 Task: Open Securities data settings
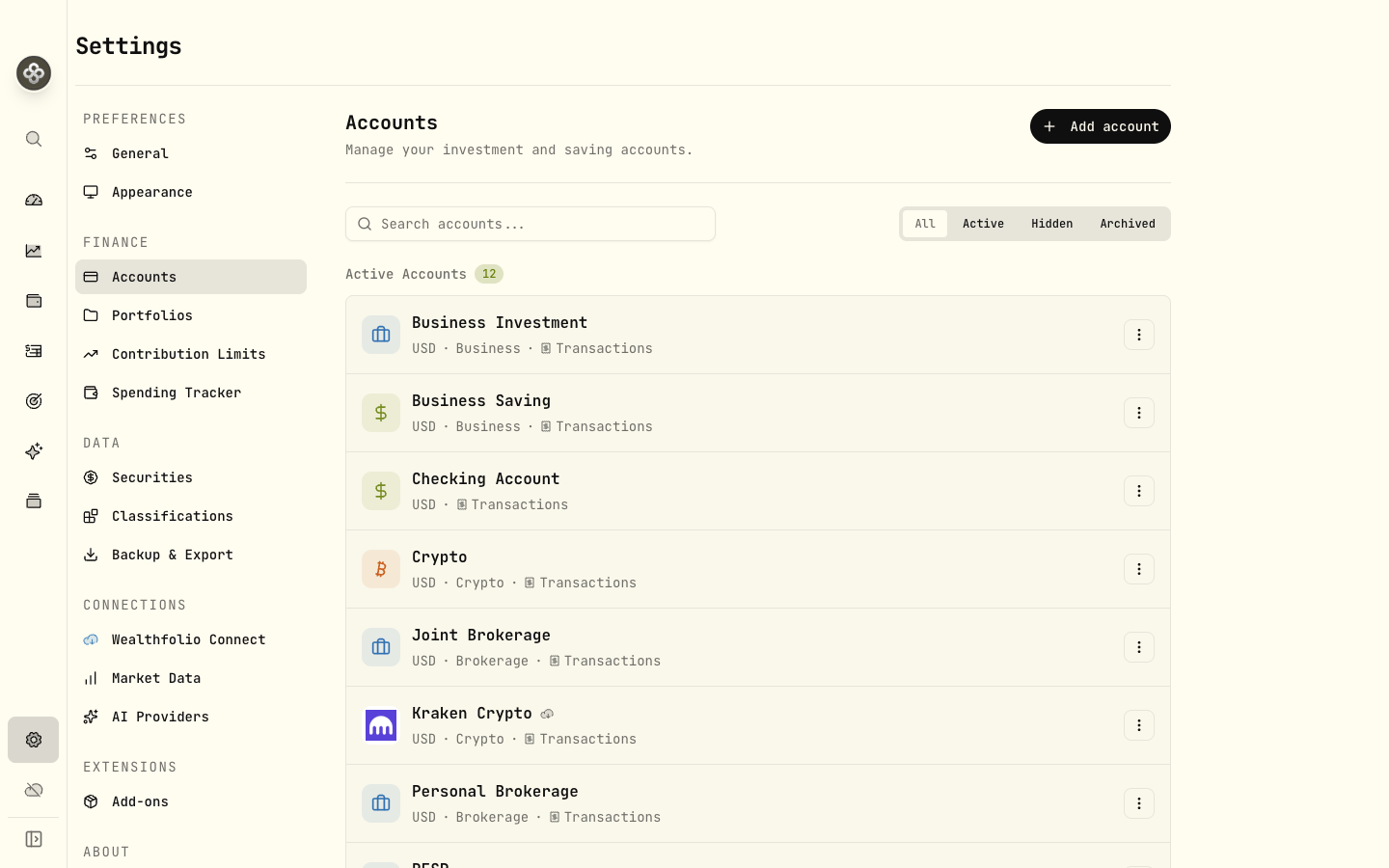[191, 477]
